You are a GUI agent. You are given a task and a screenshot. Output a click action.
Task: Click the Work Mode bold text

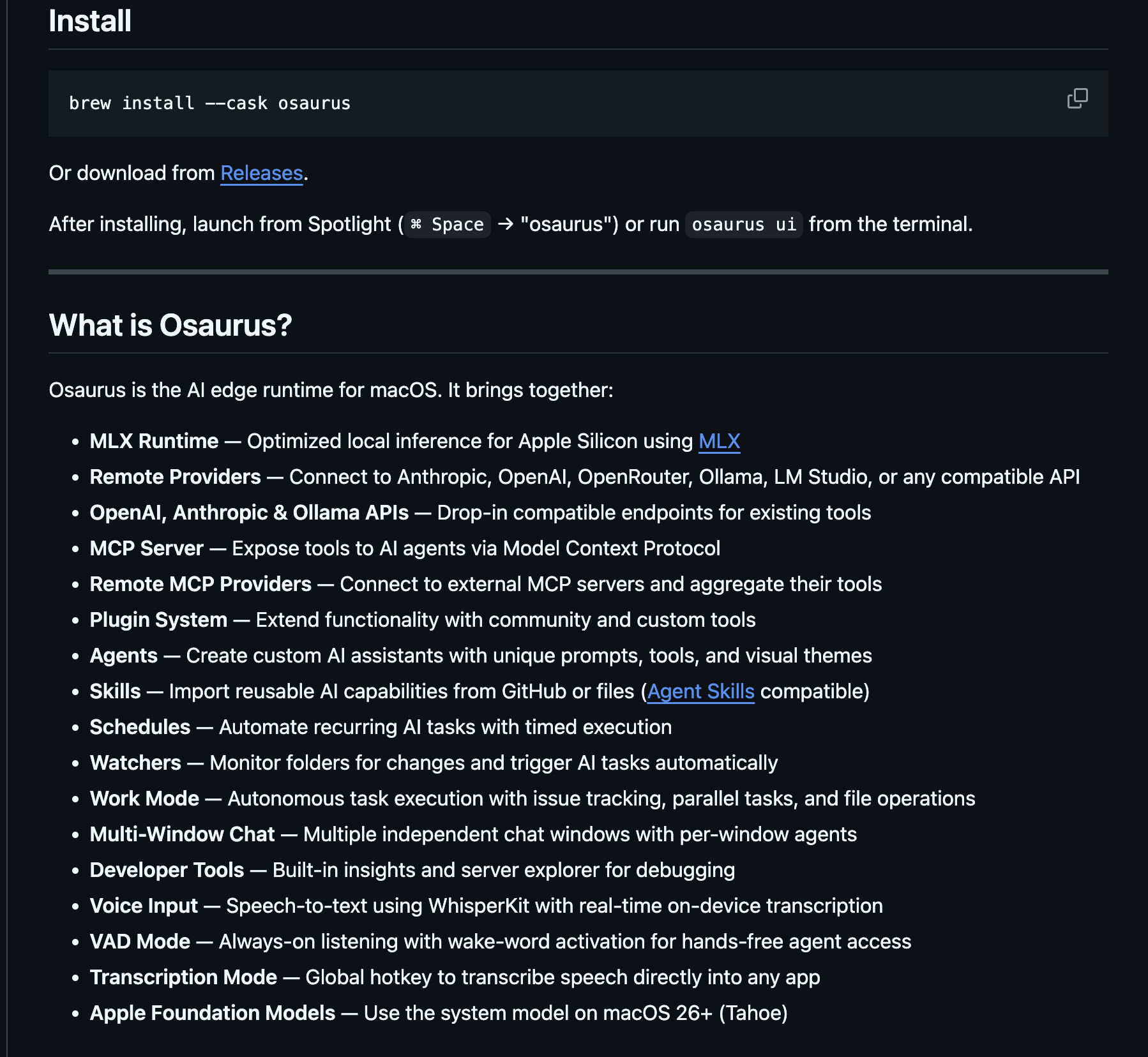click(x=144, y=798)
